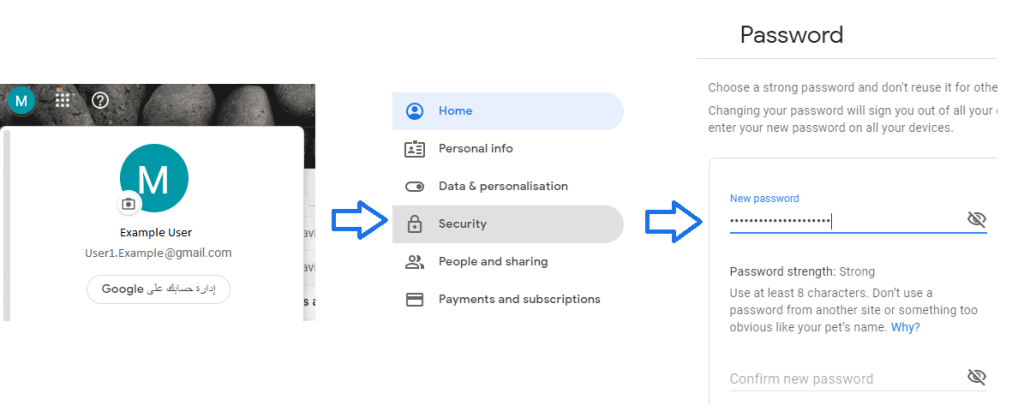Image resolution: width=1024 pixels, height=411 pixels.
Task: Open the Google apps grid launcher
Action: coord(62,100)
